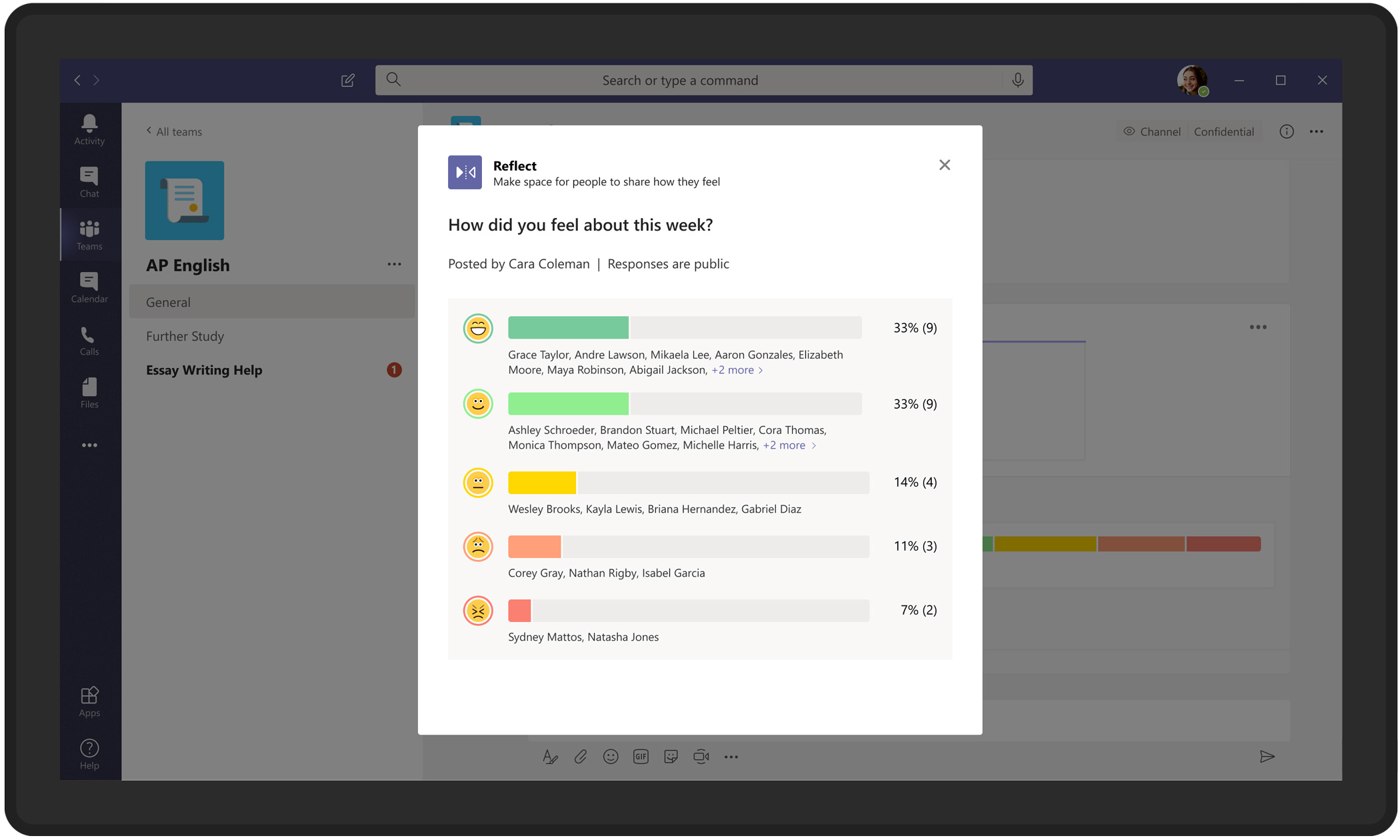Open channel info icon
The height and width of the screenshot is (840, 1400).
[x=1287, y=131]
